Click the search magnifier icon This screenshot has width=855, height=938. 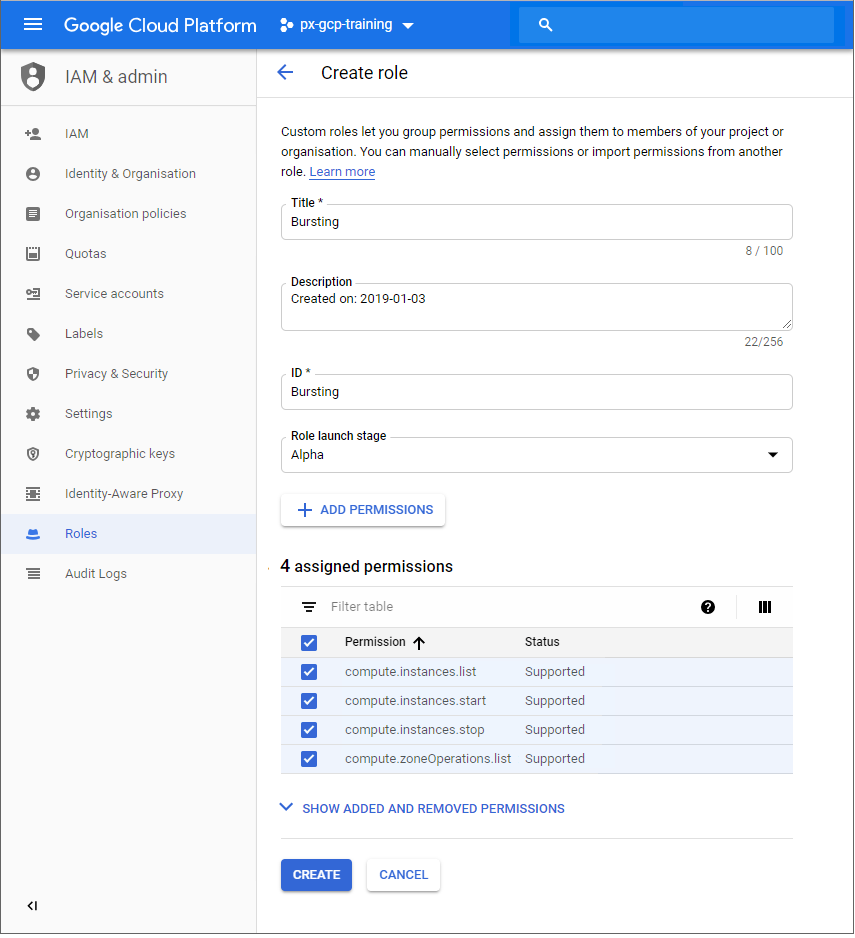[545, 25]
